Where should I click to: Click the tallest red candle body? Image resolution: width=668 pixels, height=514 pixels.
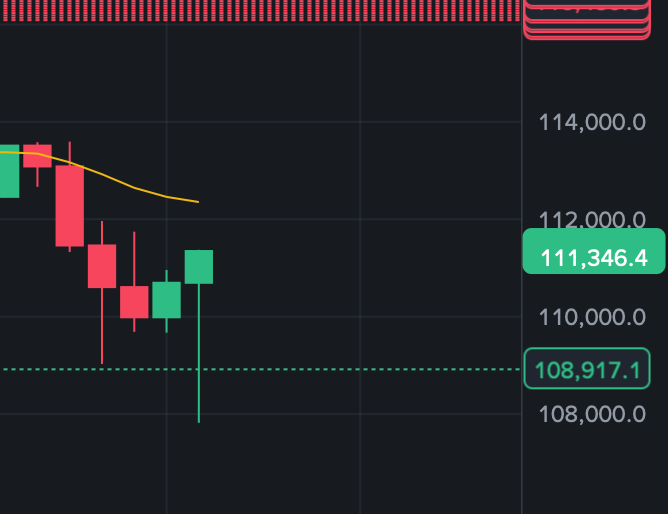pyautogui.click(x=70, y=206)
